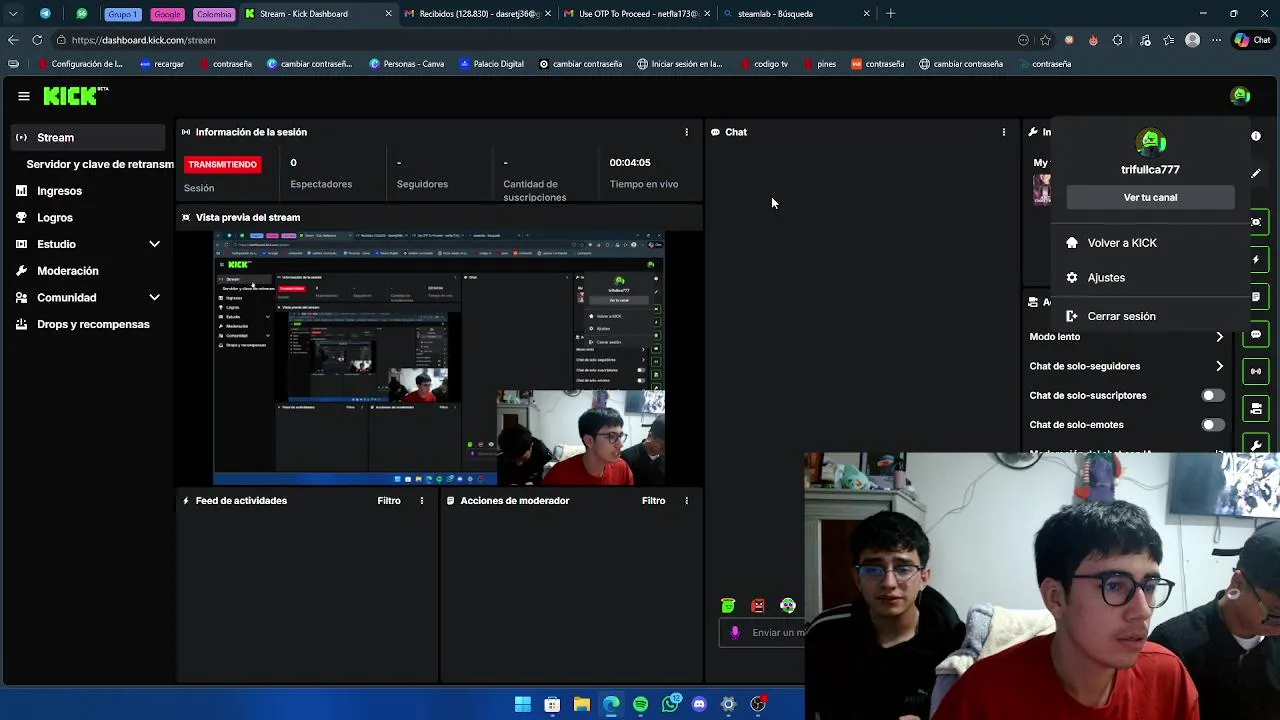Click the Ver tu canal button
The width and height of the screenshot is (1280, 720).
(x=1150, y=198)
